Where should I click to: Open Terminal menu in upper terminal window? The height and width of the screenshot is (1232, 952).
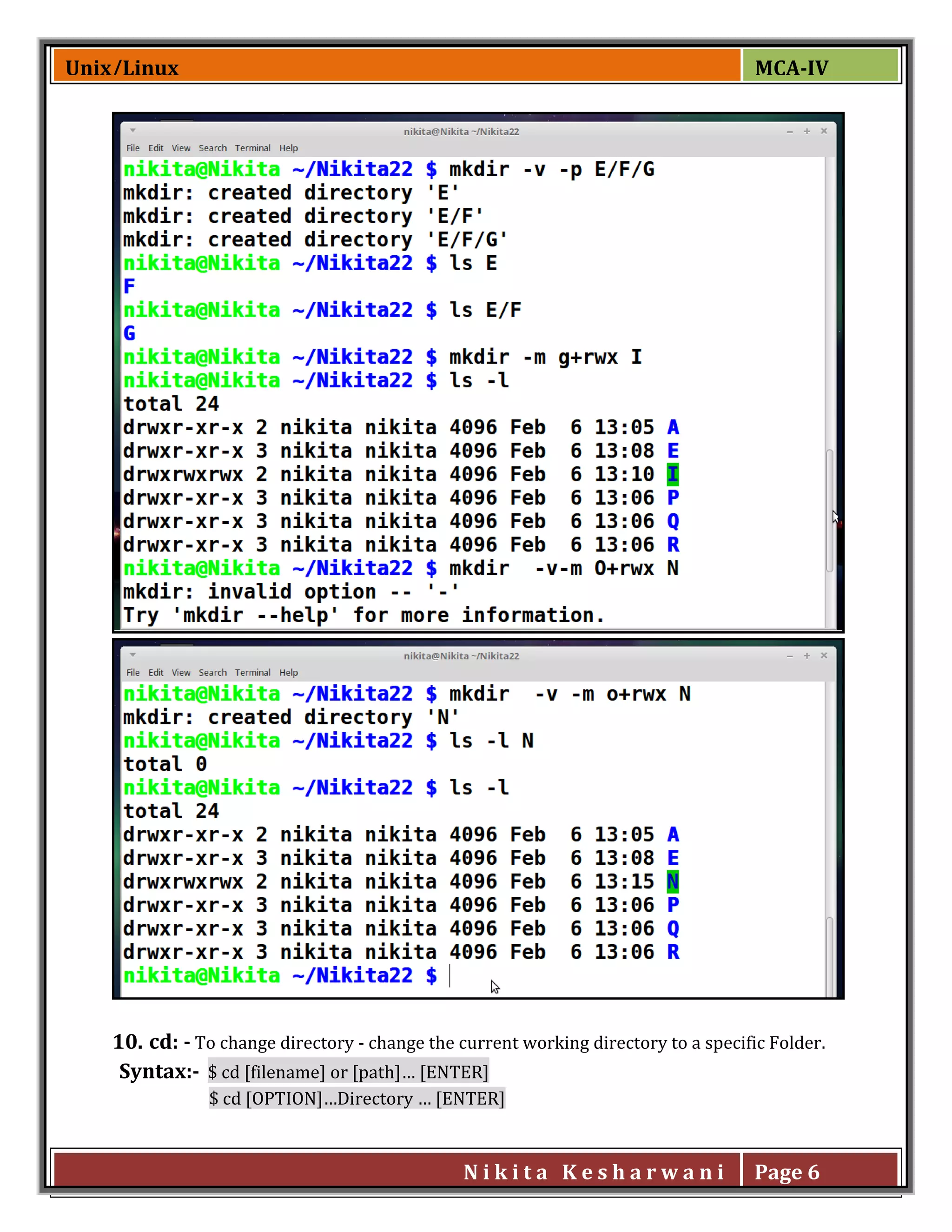(x=253, y=148)
